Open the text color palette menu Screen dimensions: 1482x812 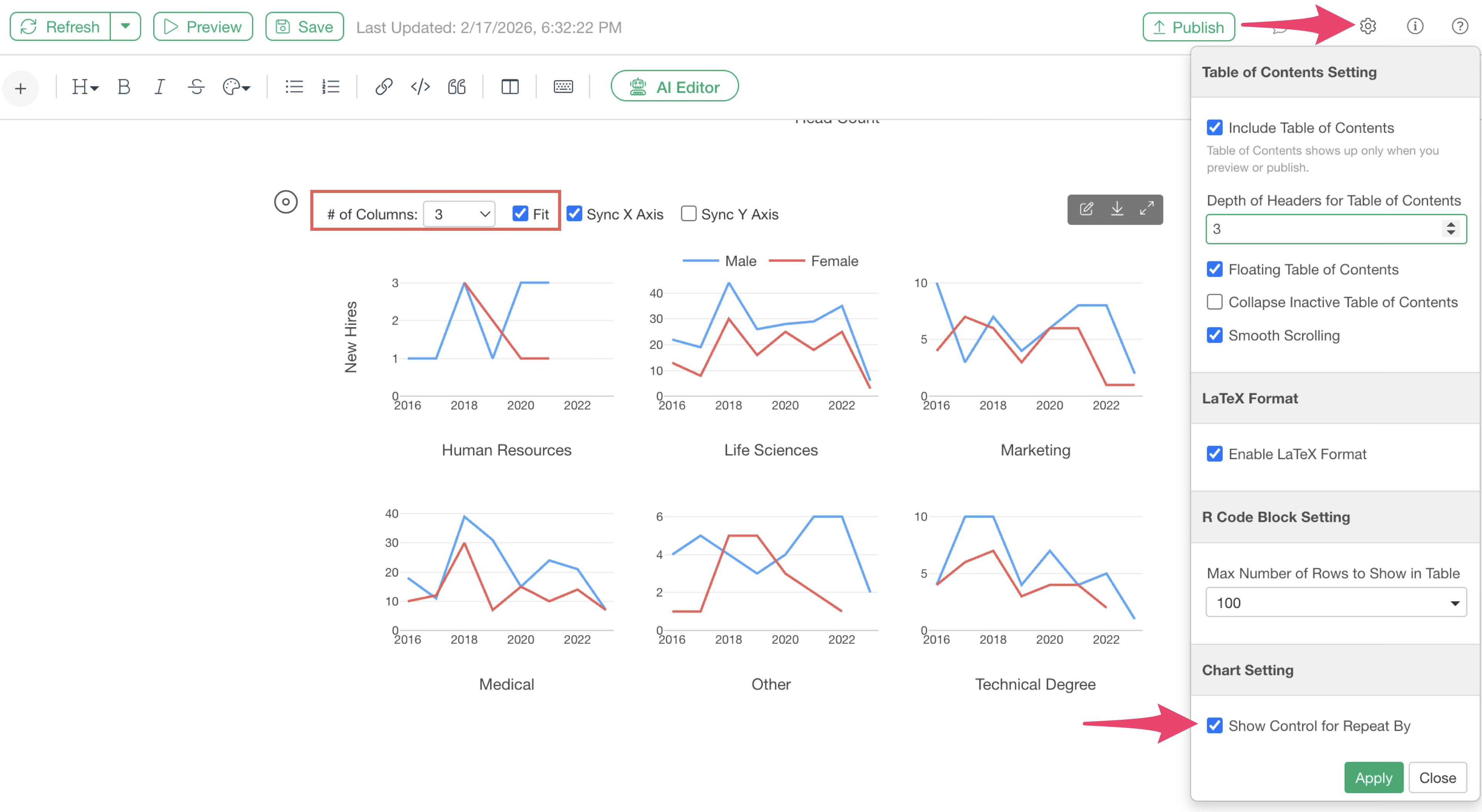pos(236,87)
